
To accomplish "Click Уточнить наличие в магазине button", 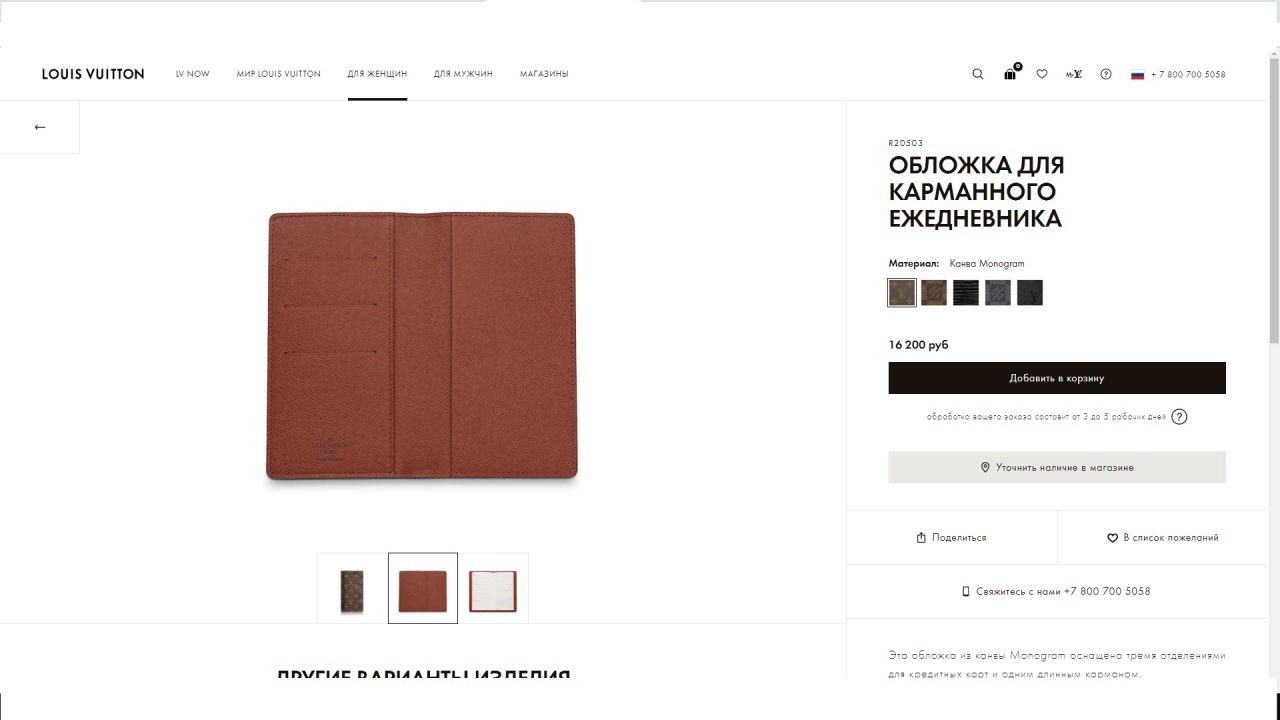I will [1057, 467].
